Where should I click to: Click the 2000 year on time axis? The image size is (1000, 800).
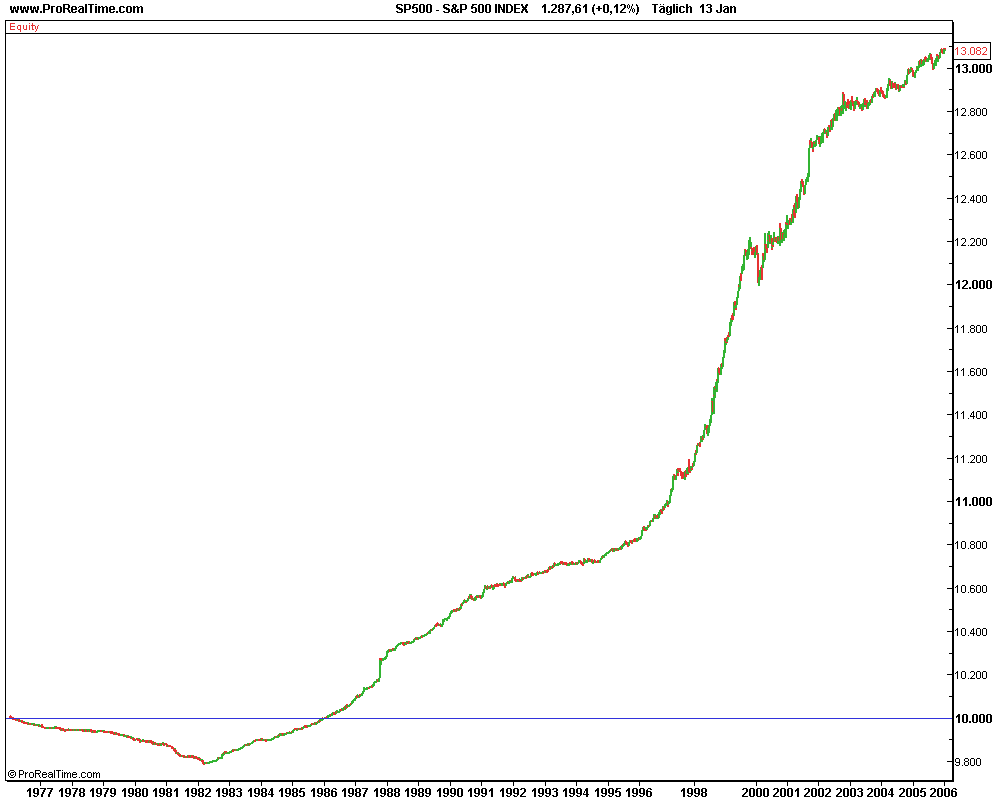(x=755, y=793)
